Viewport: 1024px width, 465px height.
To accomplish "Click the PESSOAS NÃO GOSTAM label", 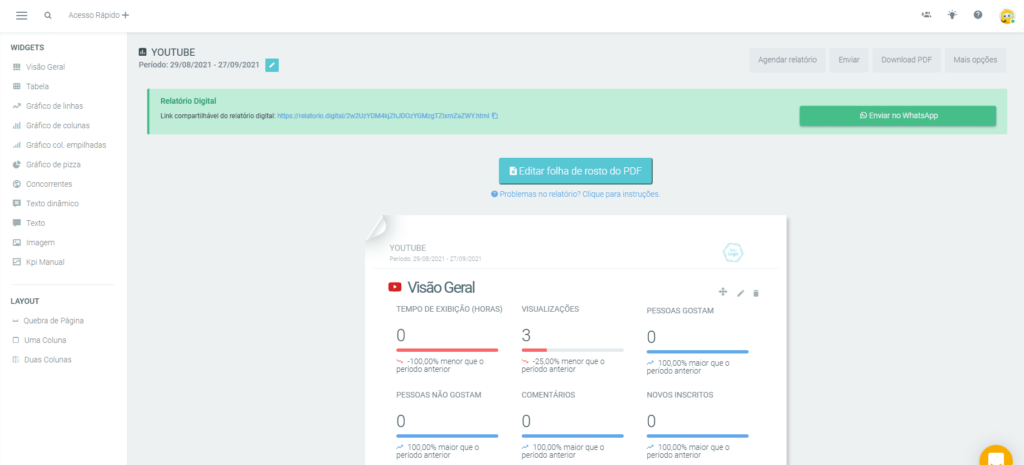I will (x=439, y=394).
